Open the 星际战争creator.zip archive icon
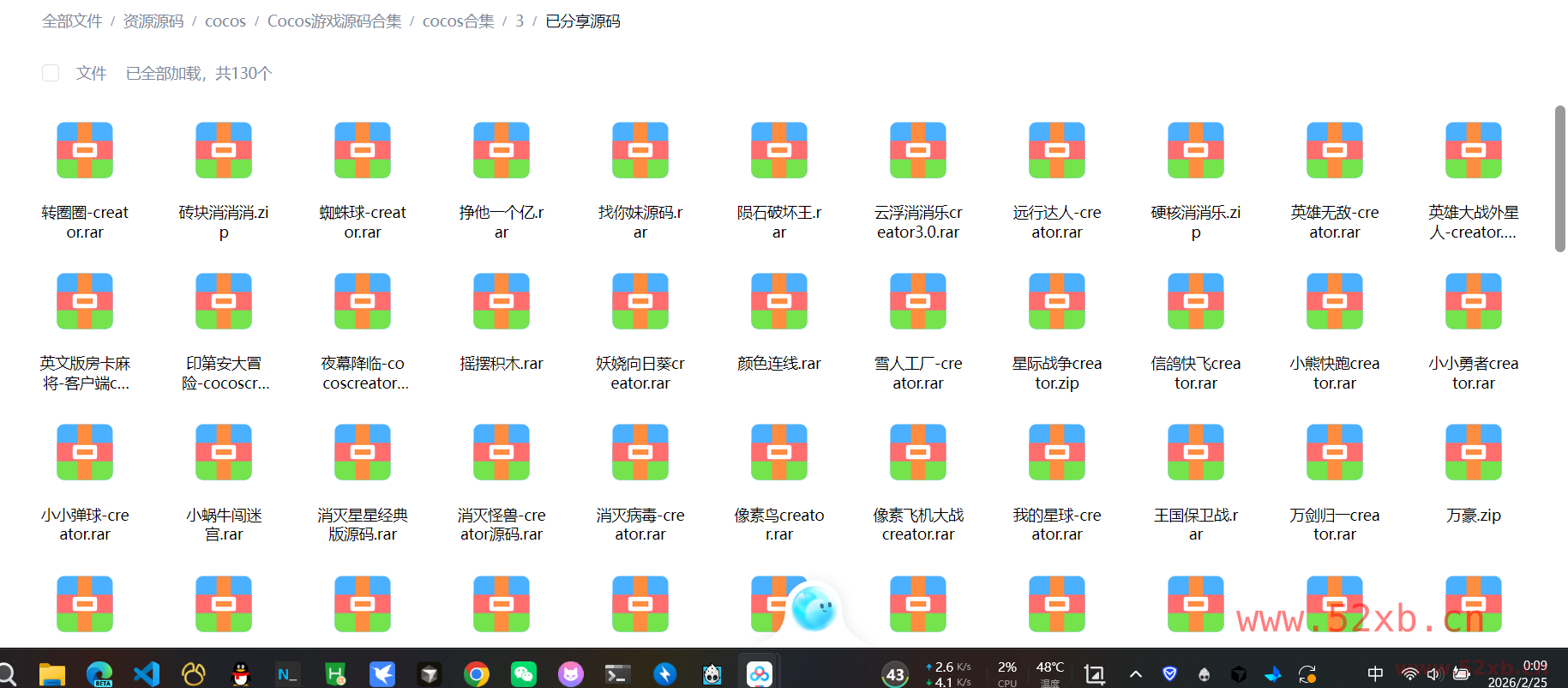The image size is (1568, 688). coord(1057,301)
